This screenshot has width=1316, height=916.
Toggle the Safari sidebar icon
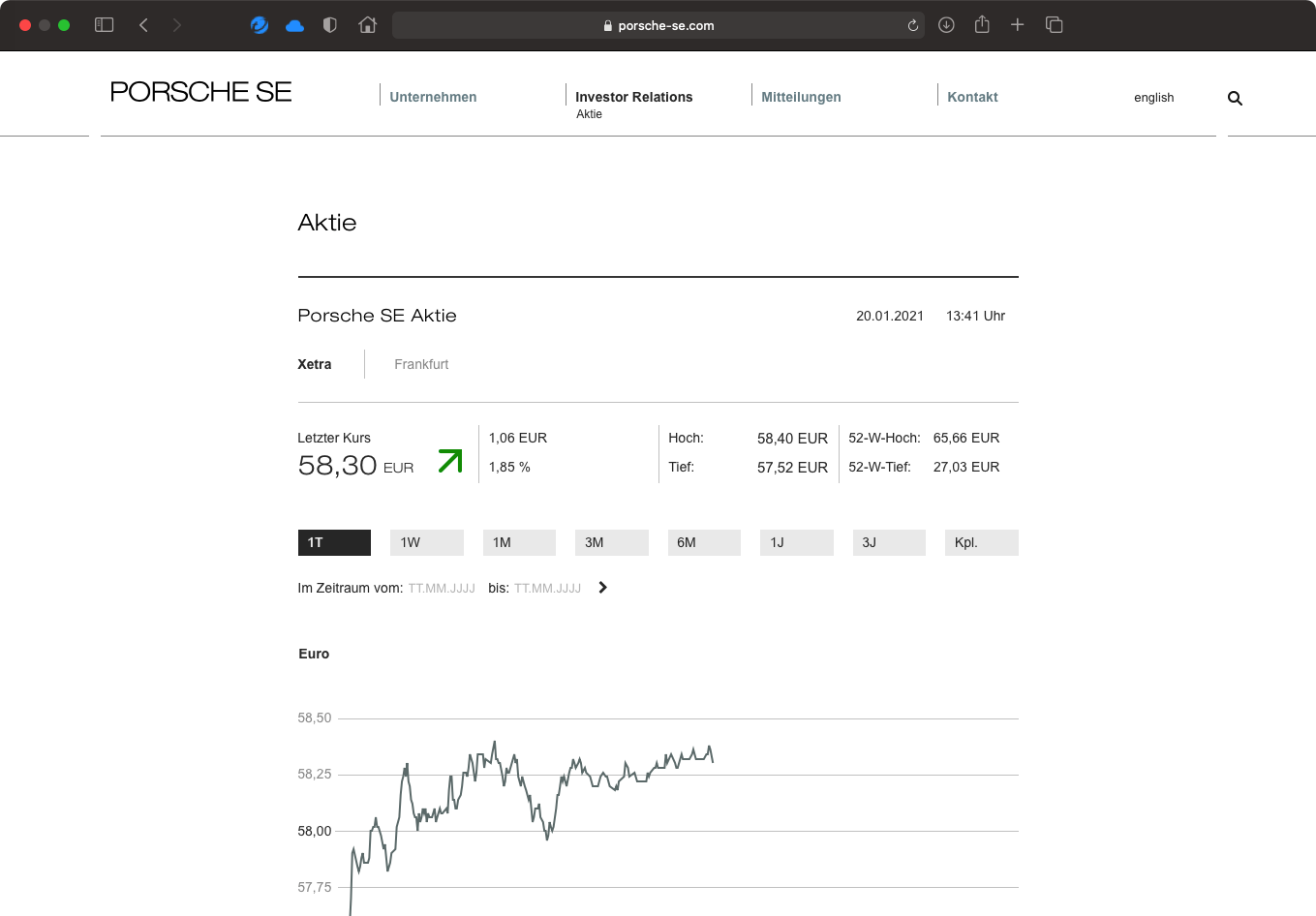pyautogui.click(x=104, y=25)
